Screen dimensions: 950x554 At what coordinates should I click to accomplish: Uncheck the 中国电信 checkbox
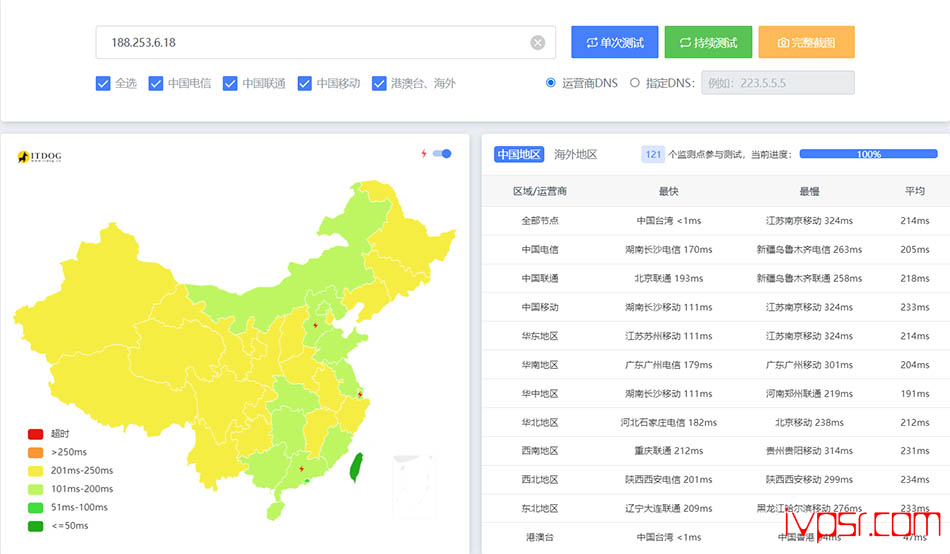pos(156,83)
